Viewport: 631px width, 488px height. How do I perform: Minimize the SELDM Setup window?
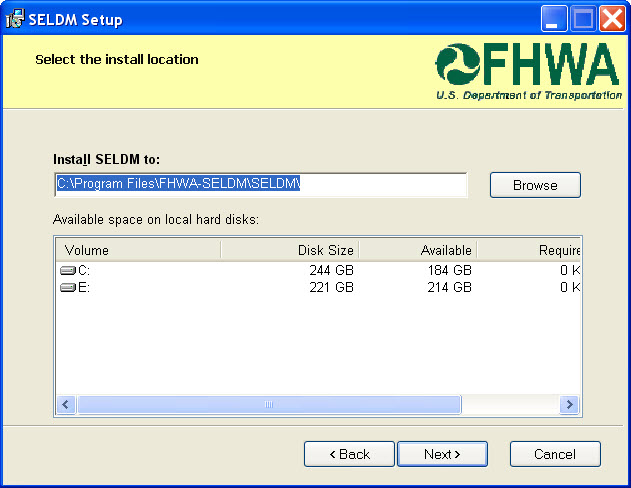(x=556, y=18)
